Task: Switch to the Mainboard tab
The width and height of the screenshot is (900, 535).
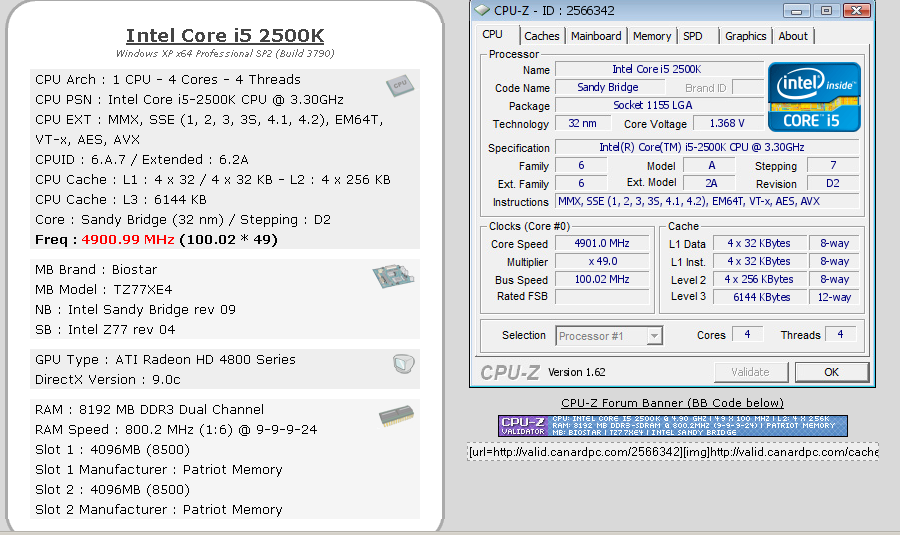Action: coord(596,36)
